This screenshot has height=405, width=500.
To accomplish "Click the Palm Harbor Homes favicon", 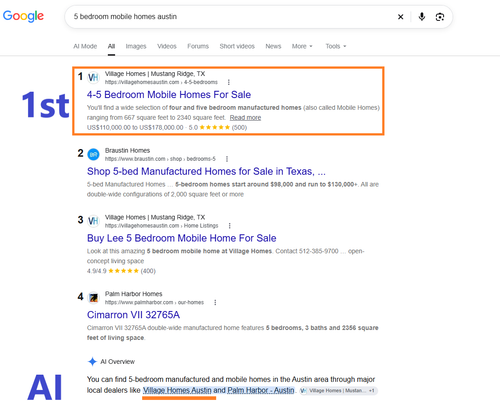I will [x=93, y=298].
